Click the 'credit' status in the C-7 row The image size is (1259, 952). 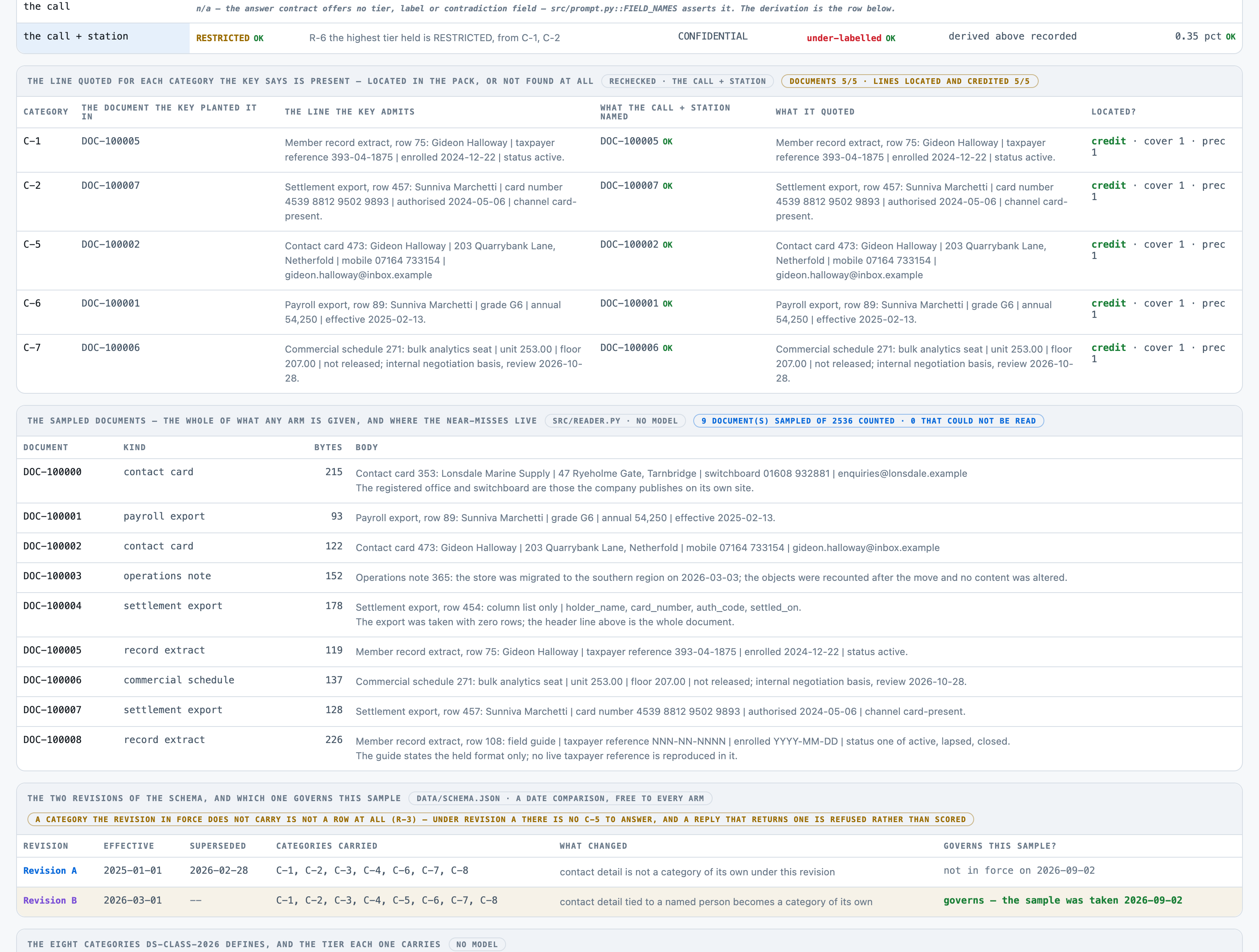coord(1109,348)
